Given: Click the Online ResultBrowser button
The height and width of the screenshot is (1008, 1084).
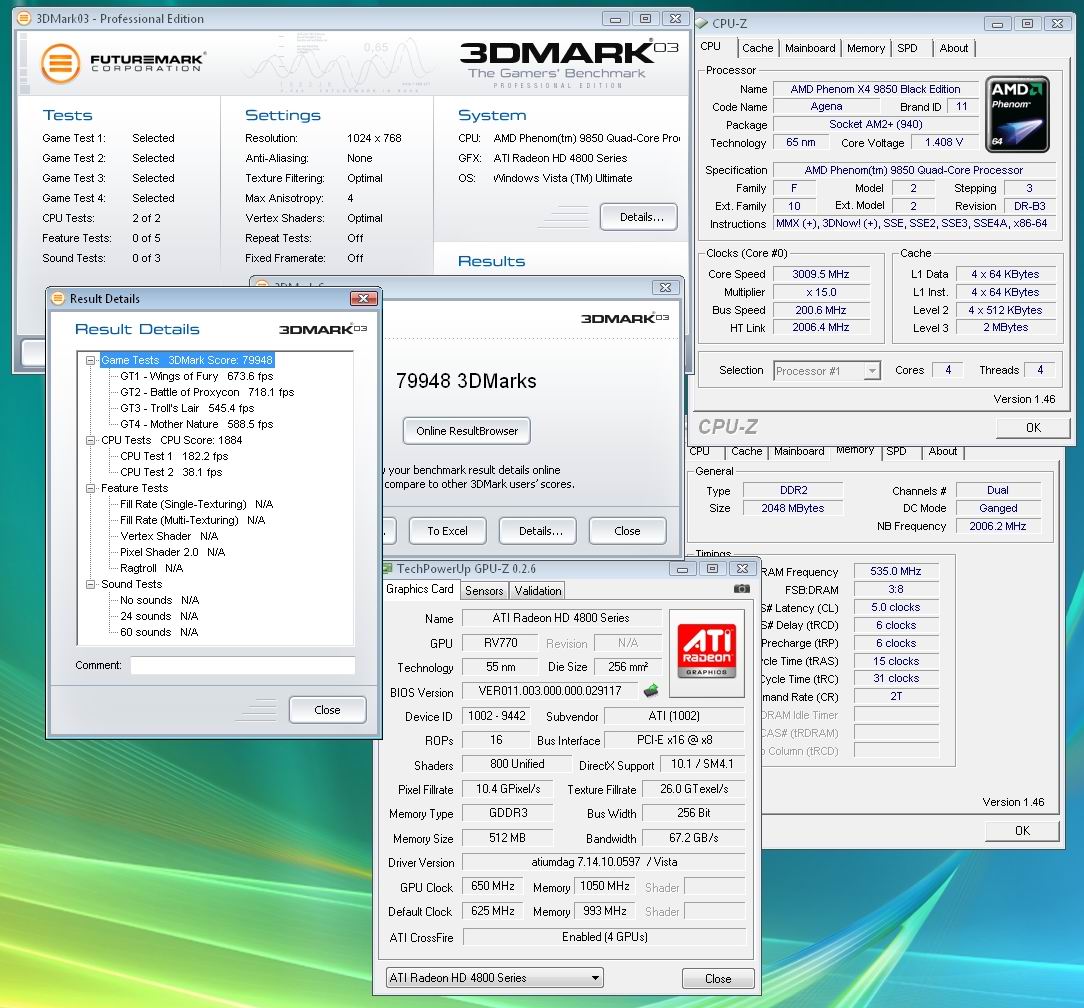Looking at the screenshot, I should pyautogui.click(x=467, y=431).
